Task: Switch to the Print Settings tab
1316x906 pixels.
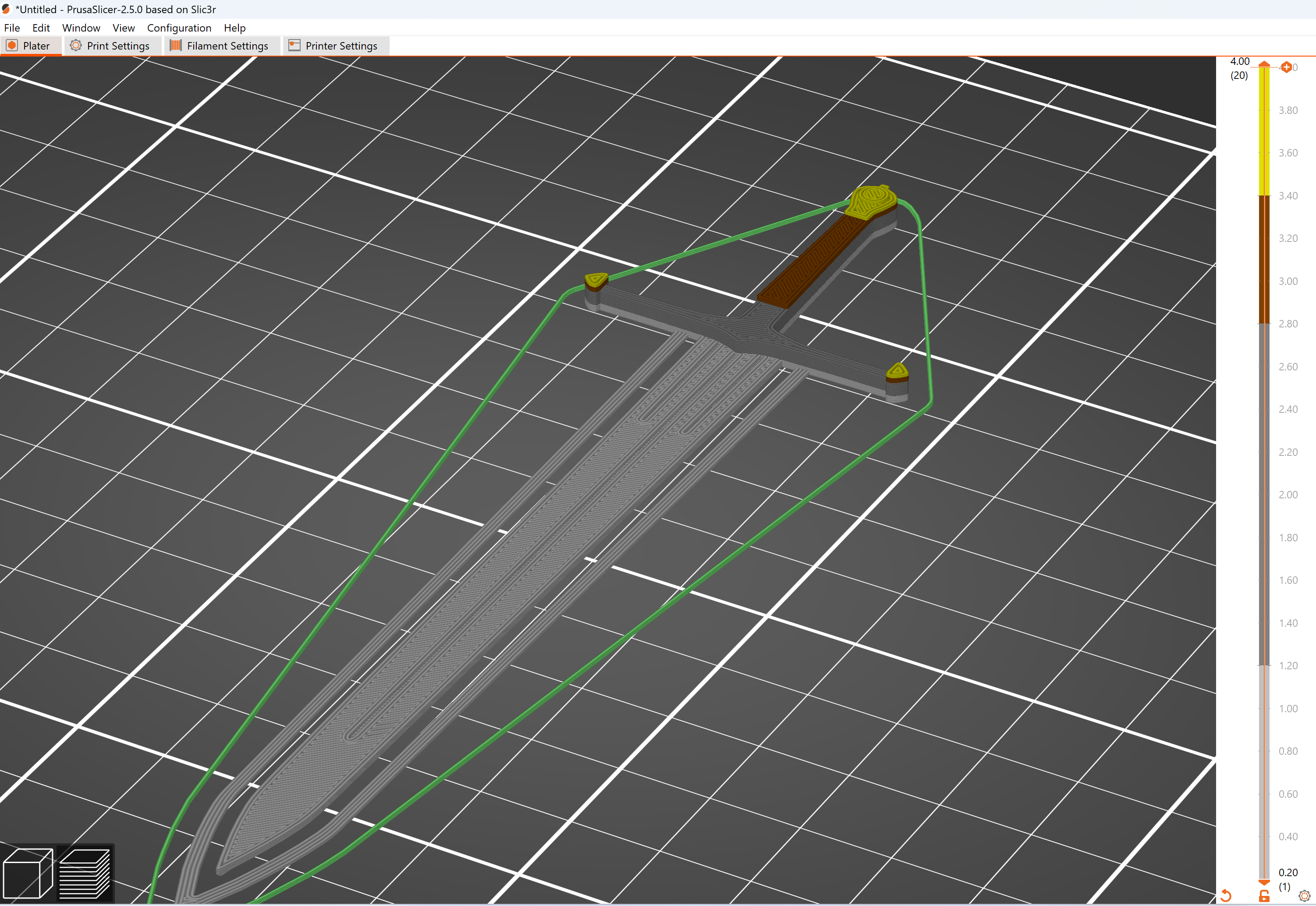Action: tap(112, 46)
